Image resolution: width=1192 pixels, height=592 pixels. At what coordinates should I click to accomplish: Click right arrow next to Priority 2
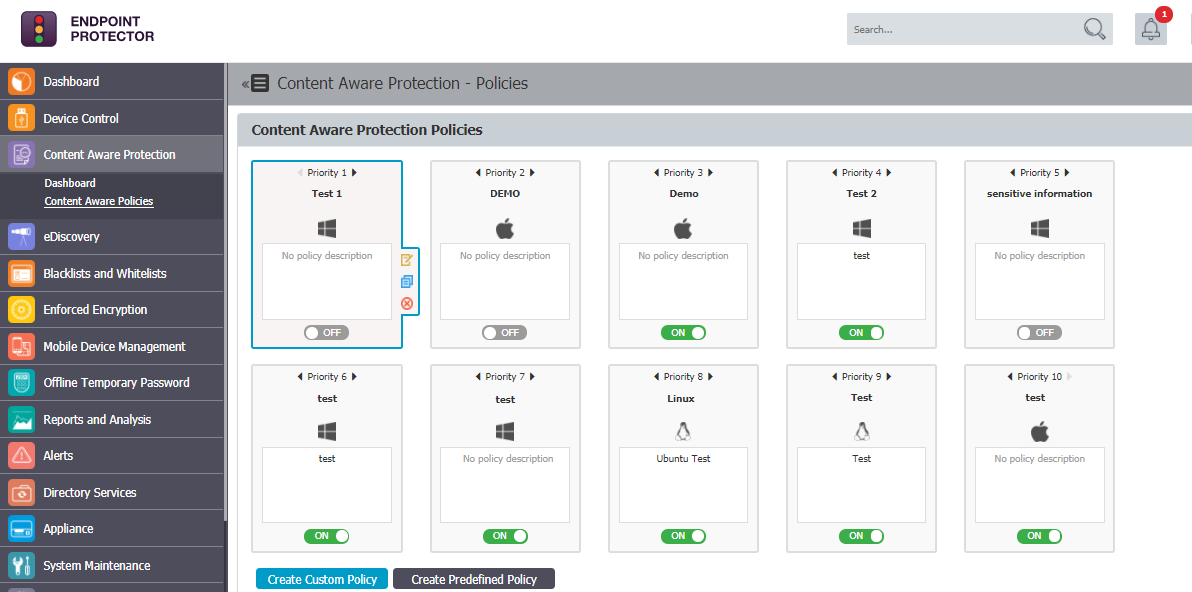[x=533, y=173]
